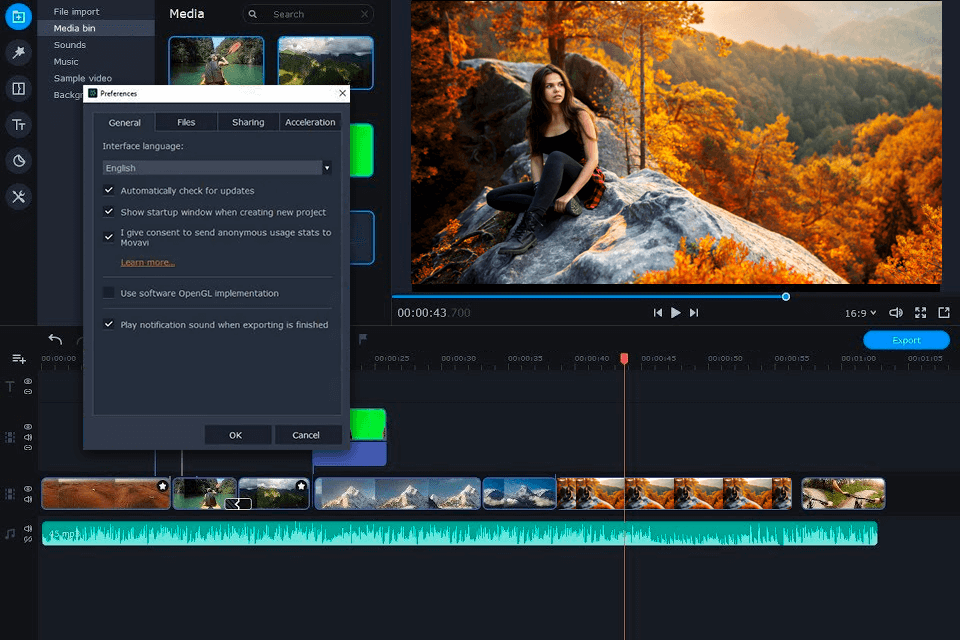Screen dimensions: 960x640
Task: Switch to the Acceleration tab
Action: click(310, 122)
